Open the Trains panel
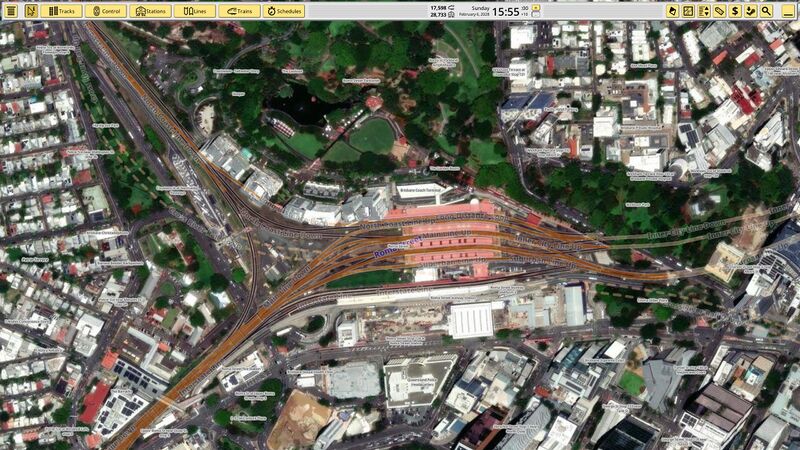Screen dimensions: 800x450 pos(239,11)
